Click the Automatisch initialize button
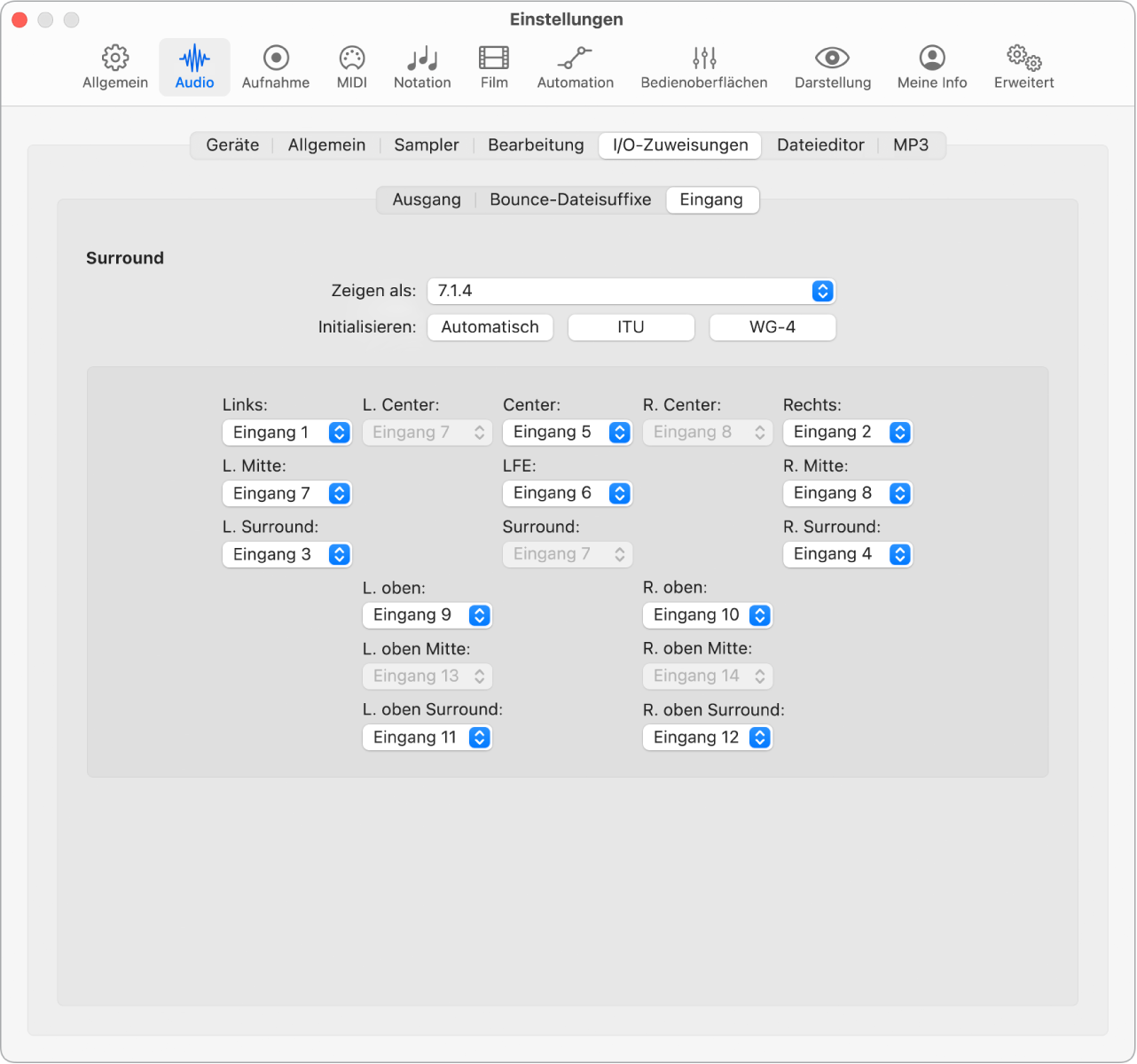Viewport: 1137px width, 1064px height. click(490, 327)
